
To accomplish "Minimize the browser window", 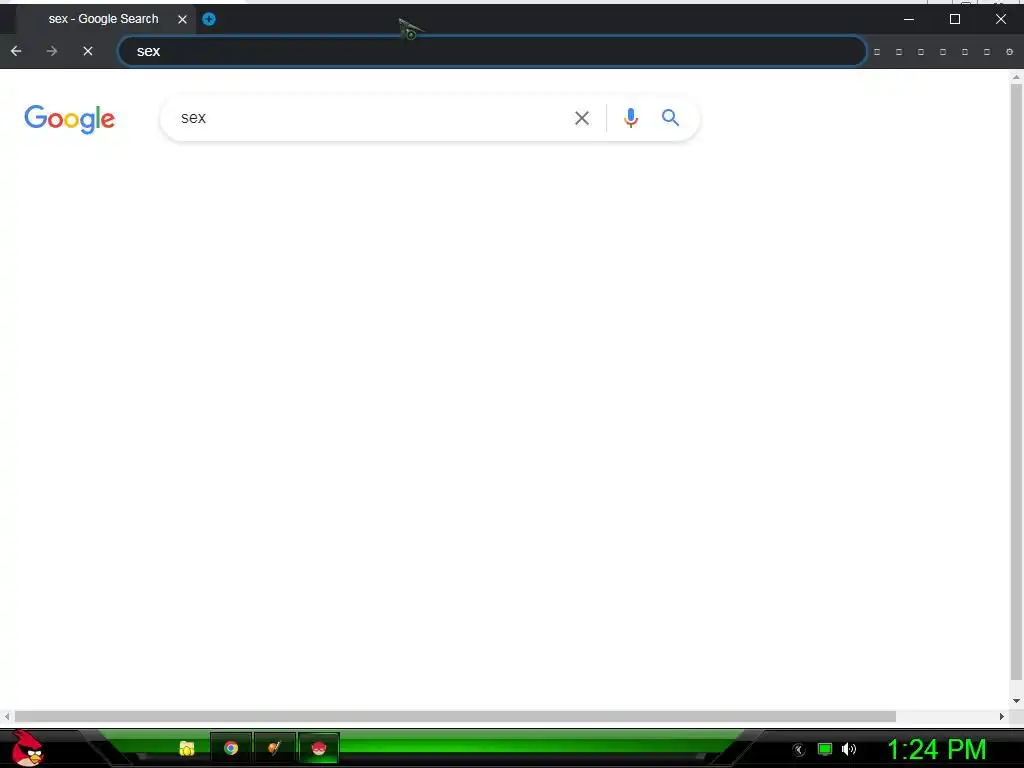I will [x=908, y=19].
